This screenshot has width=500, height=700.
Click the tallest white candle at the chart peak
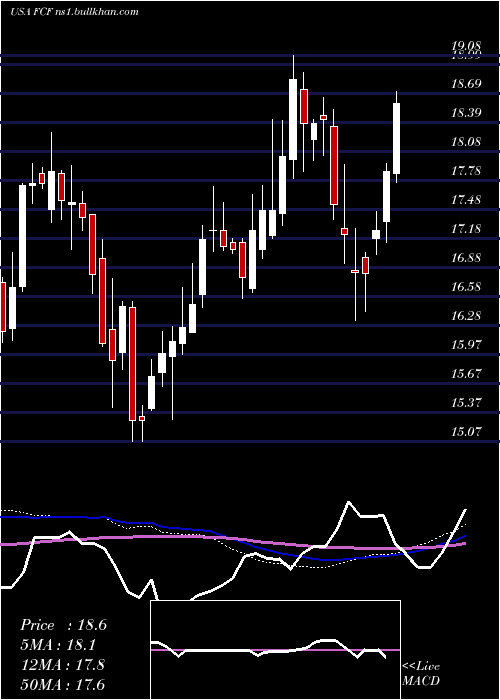293,119
